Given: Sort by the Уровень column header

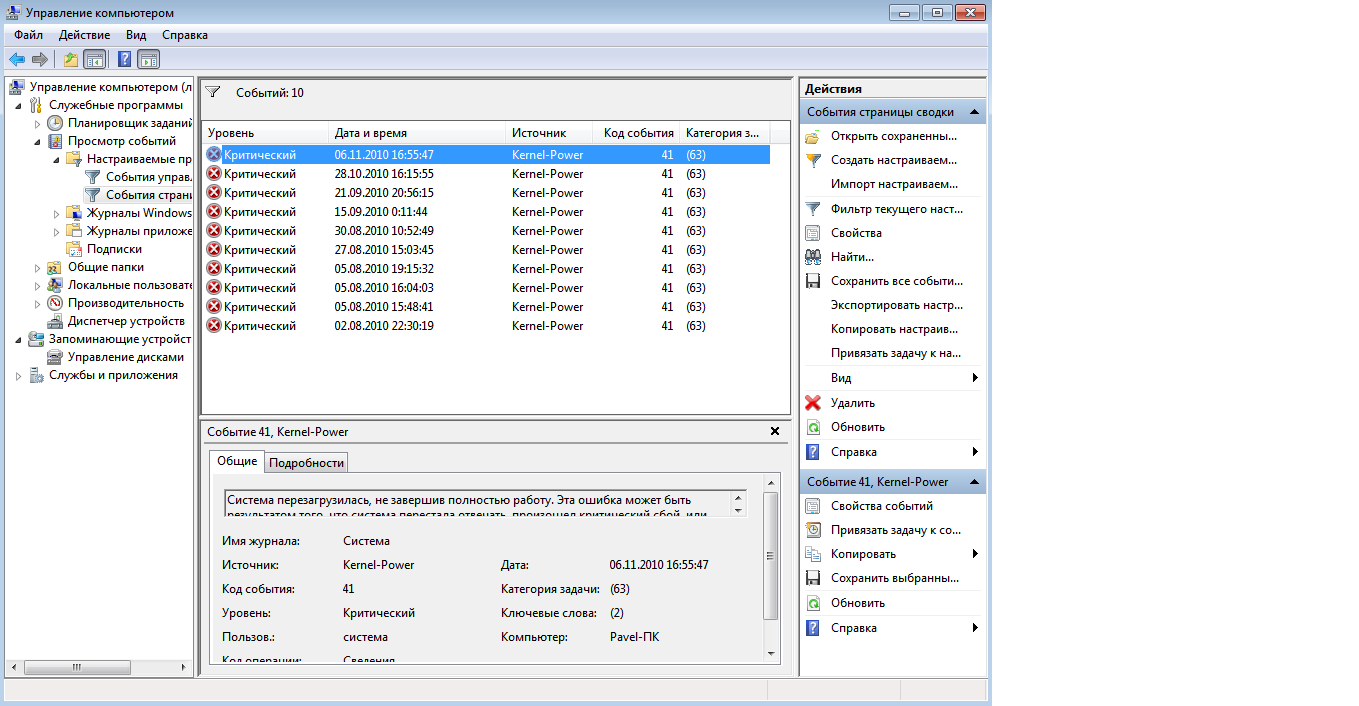Looking at the screenshot, I should pyautogui.click(x=265, y=133).
